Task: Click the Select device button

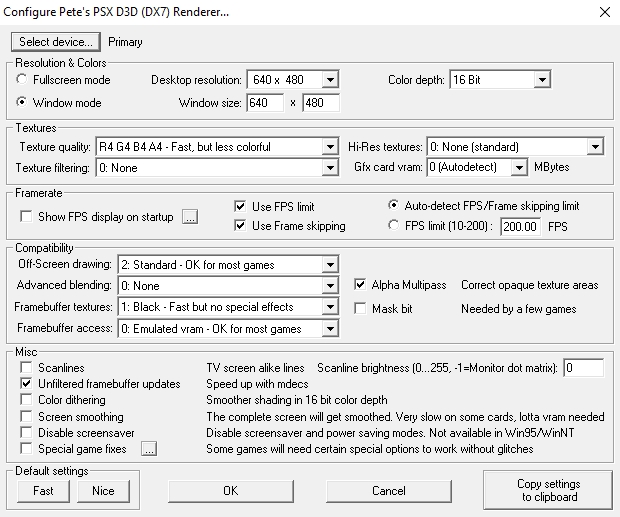Action: [x=56, y=42]
